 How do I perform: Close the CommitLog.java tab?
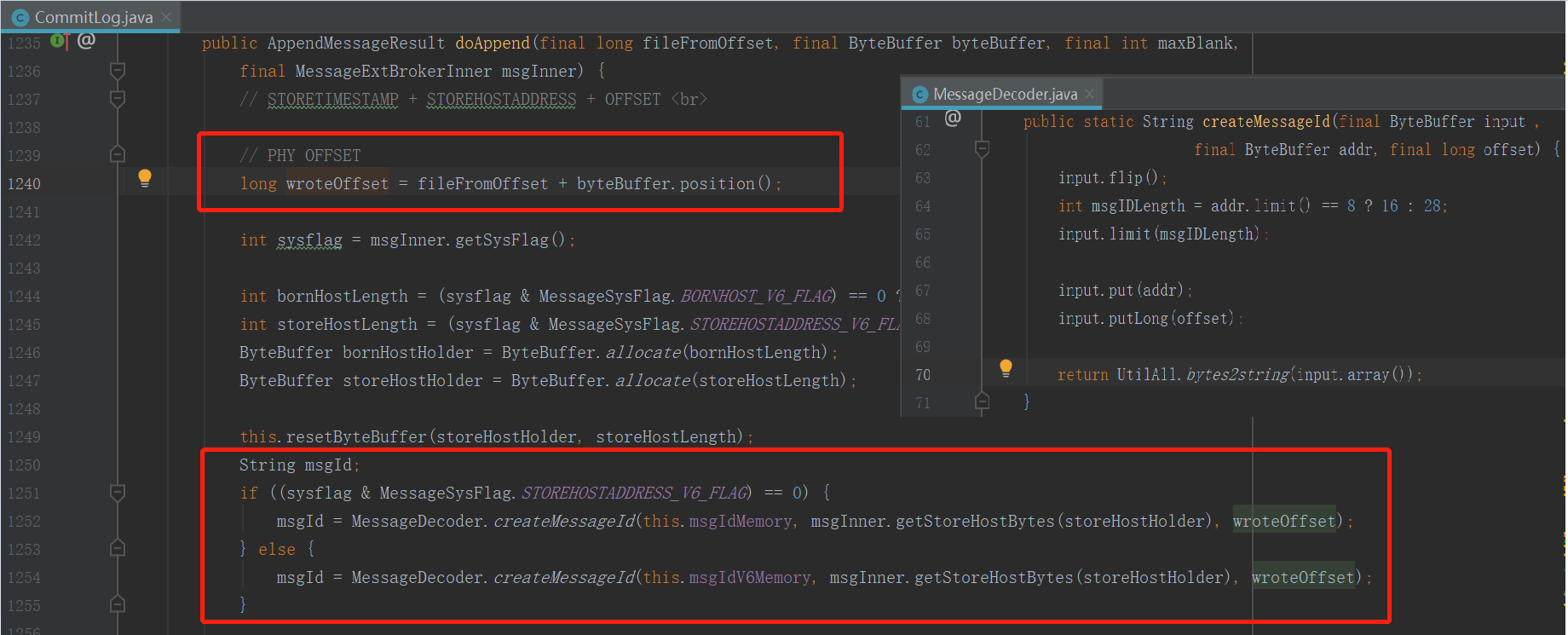(x=166, y=17)
